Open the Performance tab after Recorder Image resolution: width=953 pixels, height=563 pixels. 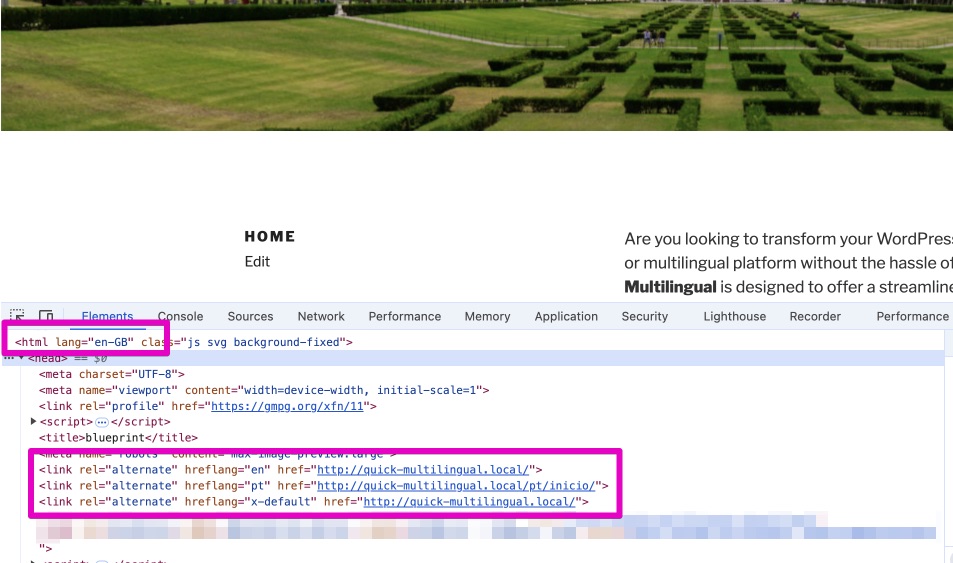pyautogui.click(x=912, y=316)
